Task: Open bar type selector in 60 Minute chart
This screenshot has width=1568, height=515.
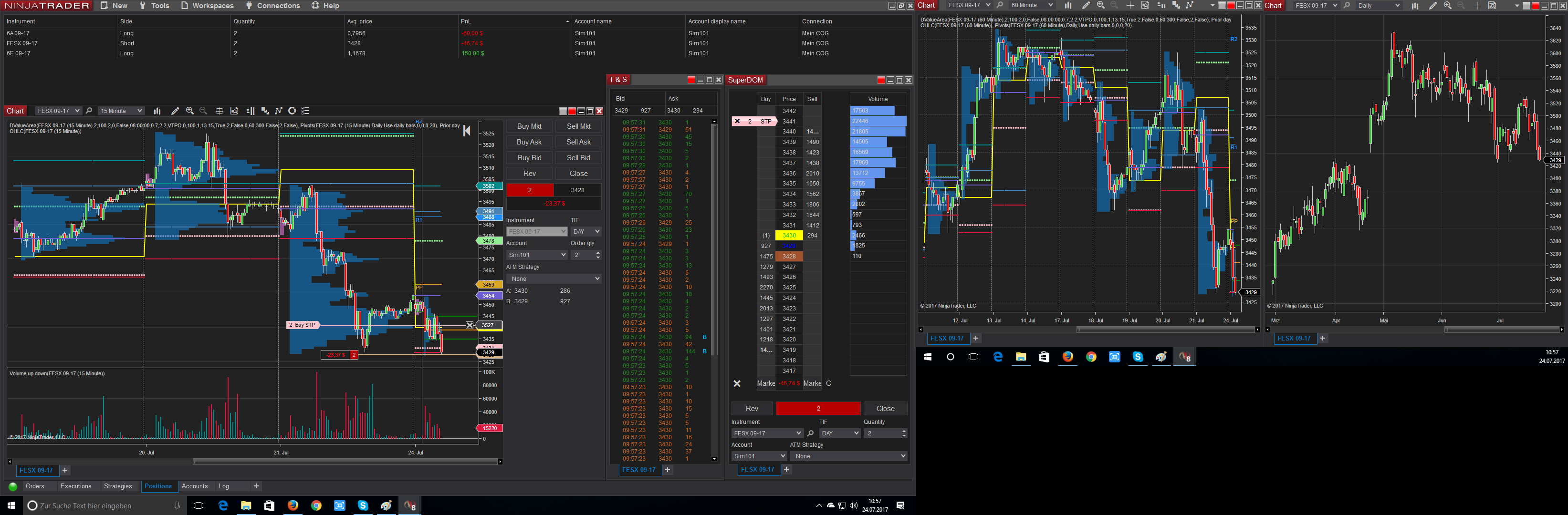Action: point(1067,5)
